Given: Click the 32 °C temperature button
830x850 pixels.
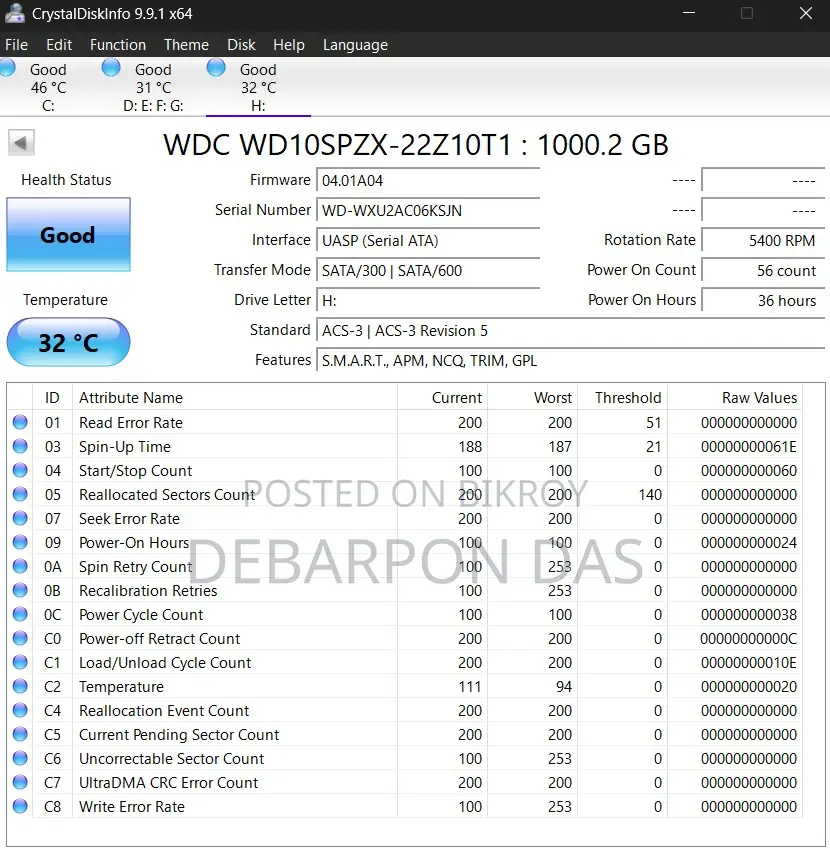Looking at the screenshot, I should [x=68, y=342].
